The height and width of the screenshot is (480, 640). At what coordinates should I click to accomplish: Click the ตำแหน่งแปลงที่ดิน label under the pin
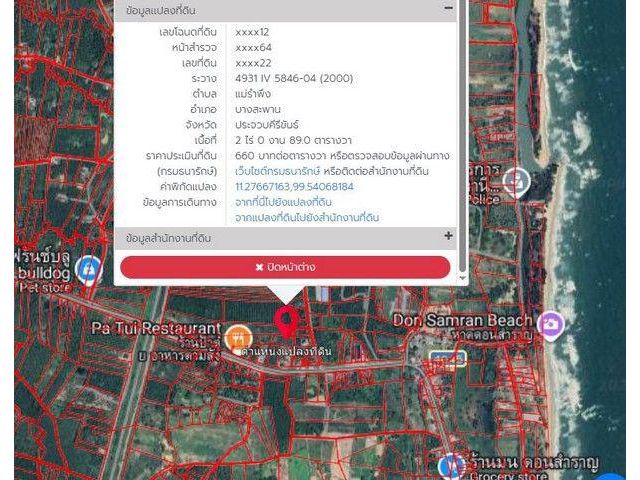(286, 351)
